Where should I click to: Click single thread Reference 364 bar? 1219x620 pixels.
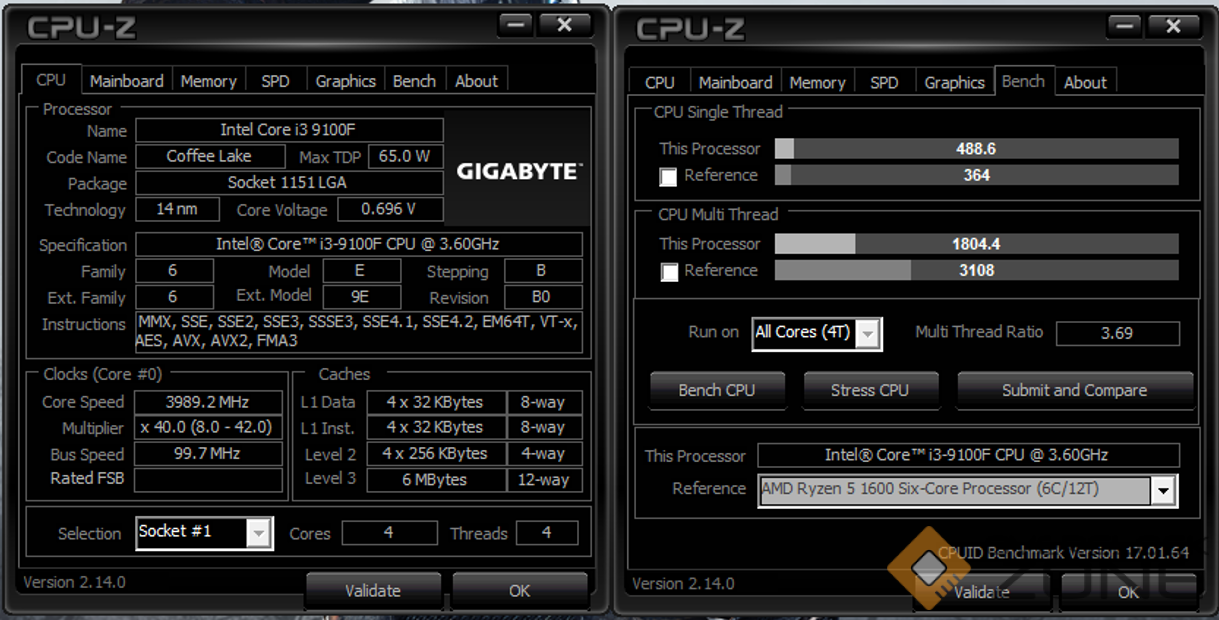click(x=977, y=175)
